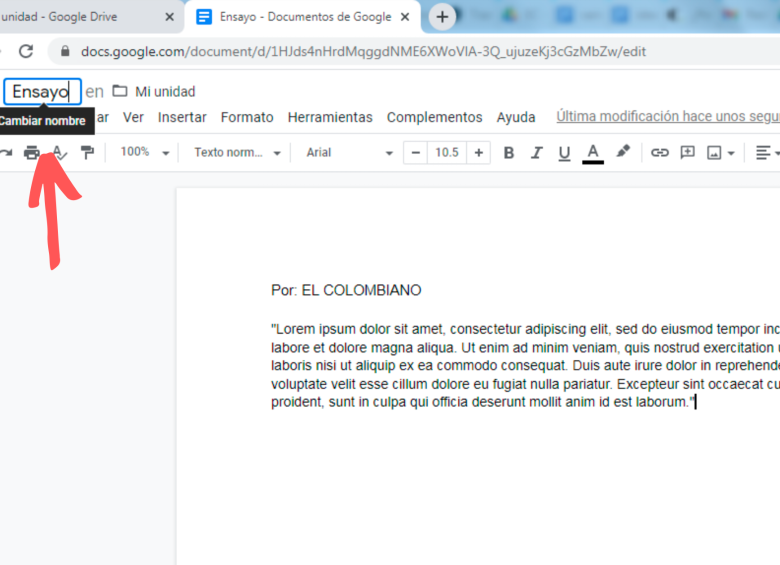780x565 pixels.
Task: Toggle italic formatting
Action: (x=537, y=152)
